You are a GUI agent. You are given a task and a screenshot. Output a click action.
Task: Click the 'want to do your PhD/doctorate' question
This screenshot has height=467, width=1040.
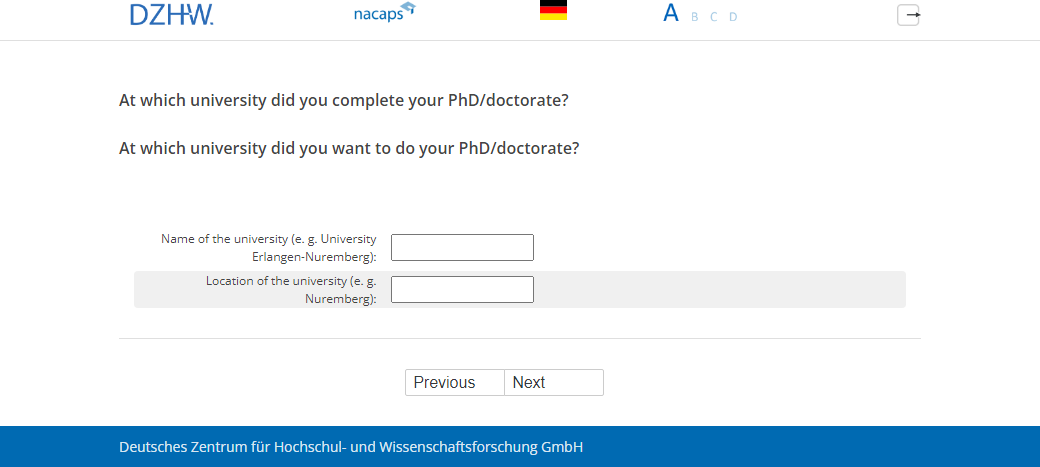348,148
